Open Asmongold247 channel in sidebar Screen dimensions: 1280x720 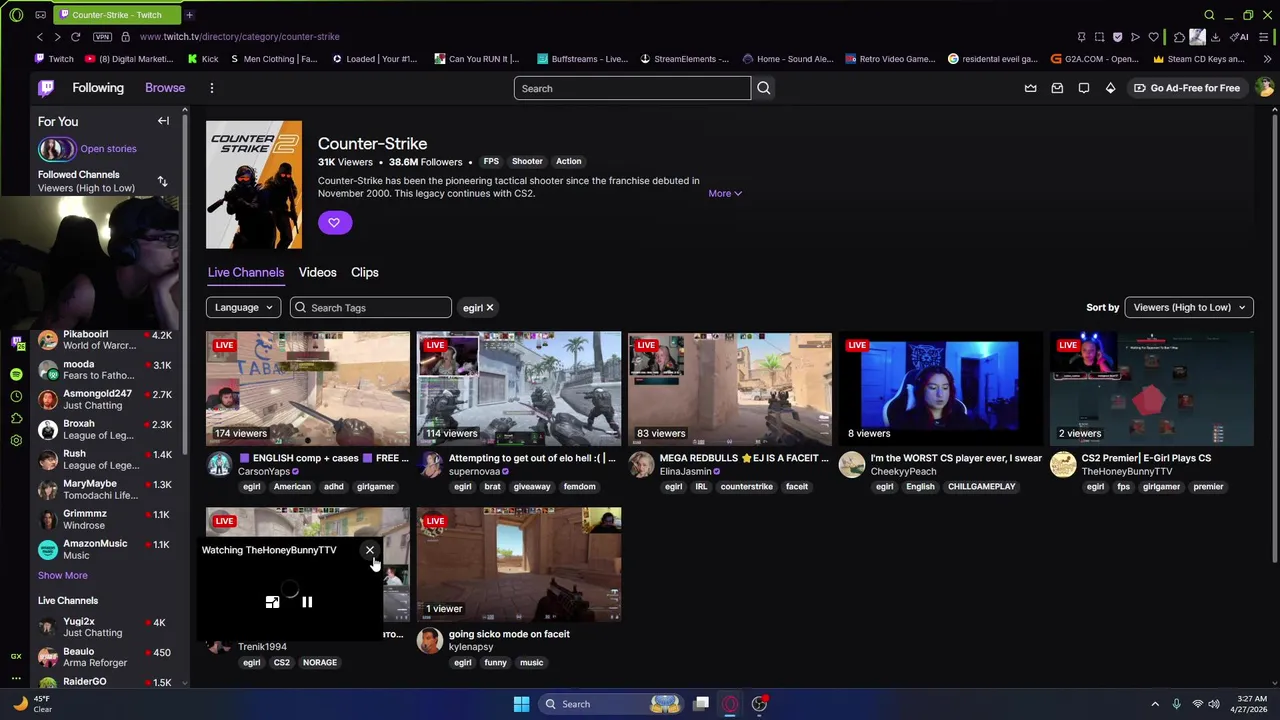tap(105, 400)
